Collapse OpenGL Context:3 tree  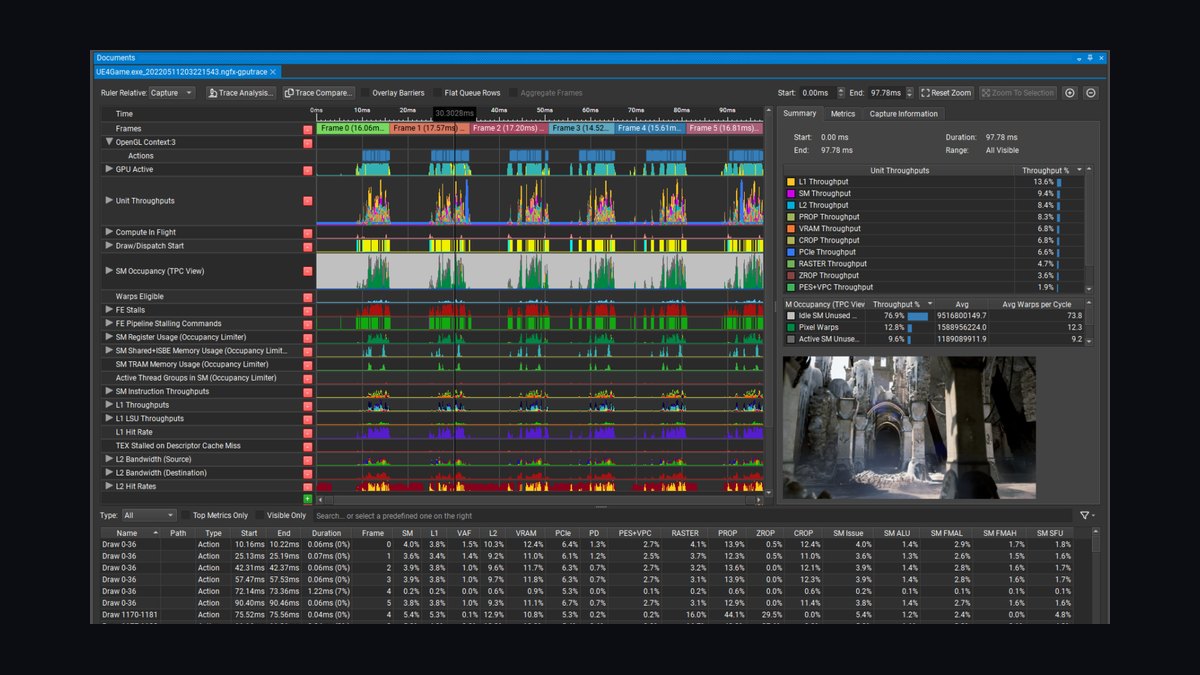[x=109, y=142]
